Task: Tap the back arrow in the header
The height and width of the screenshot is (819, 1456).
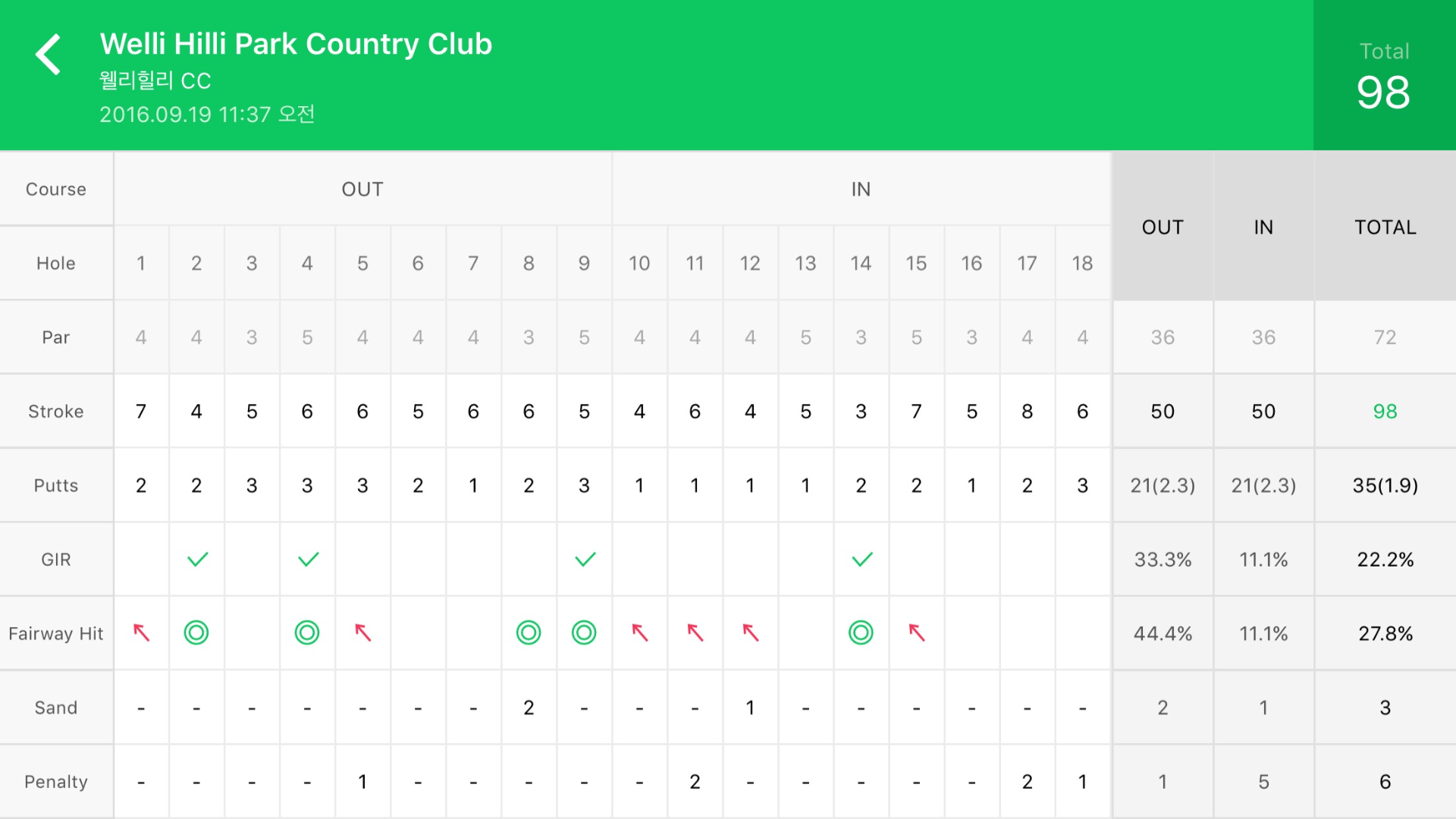Action: (49, 55)
